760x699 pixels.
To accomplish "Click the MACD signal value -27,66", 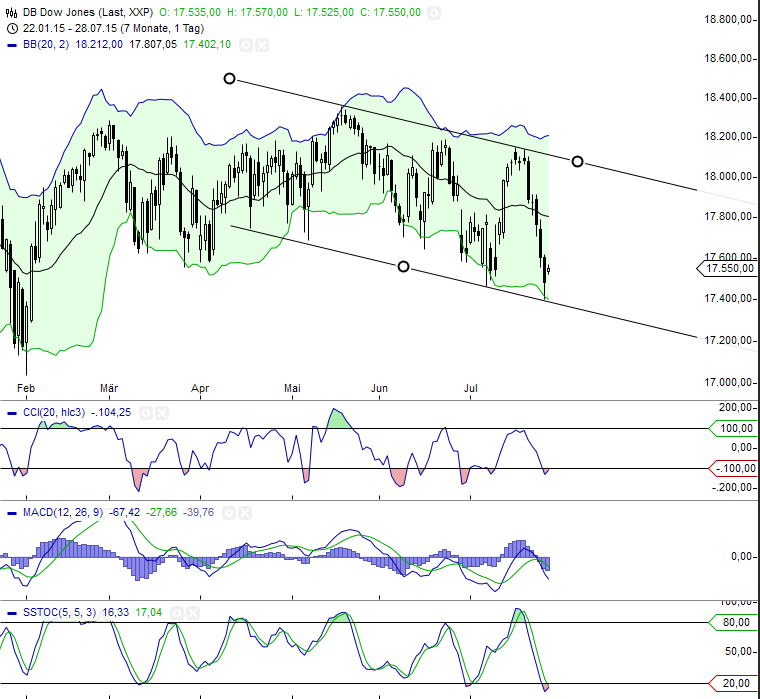I will click(x=162, y=512).
